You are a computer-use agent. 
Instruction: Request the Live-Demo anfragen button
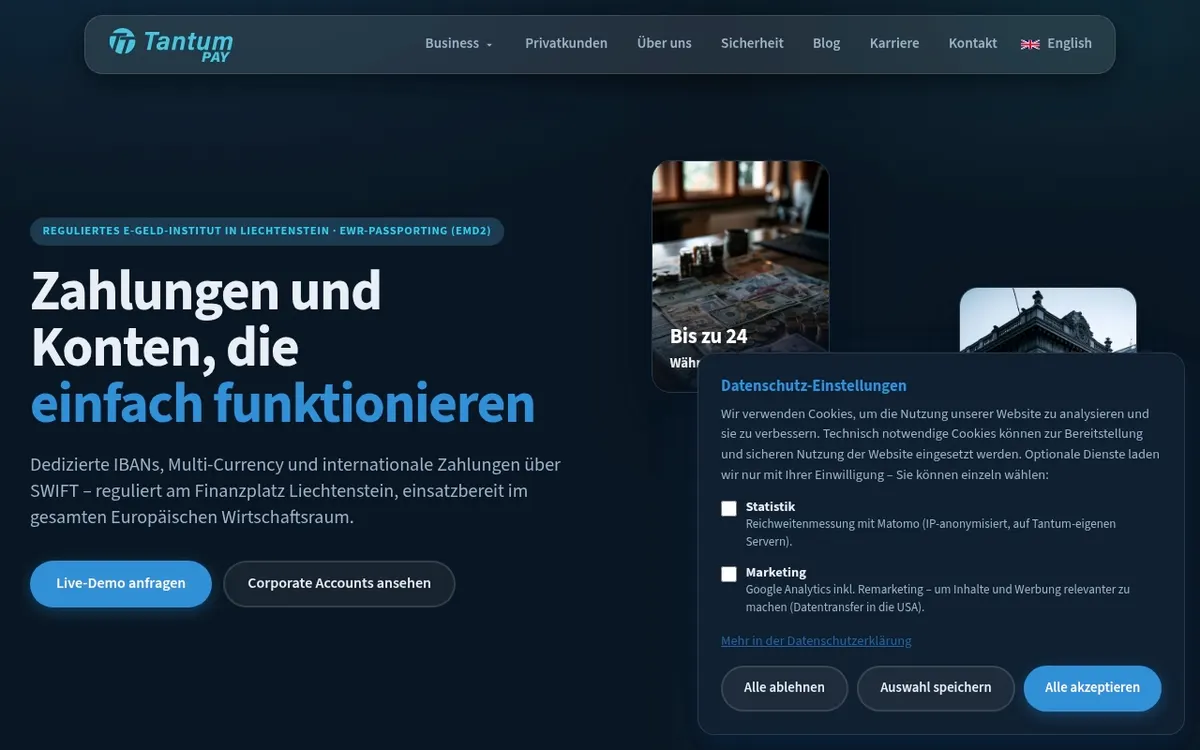pos(121,584)
